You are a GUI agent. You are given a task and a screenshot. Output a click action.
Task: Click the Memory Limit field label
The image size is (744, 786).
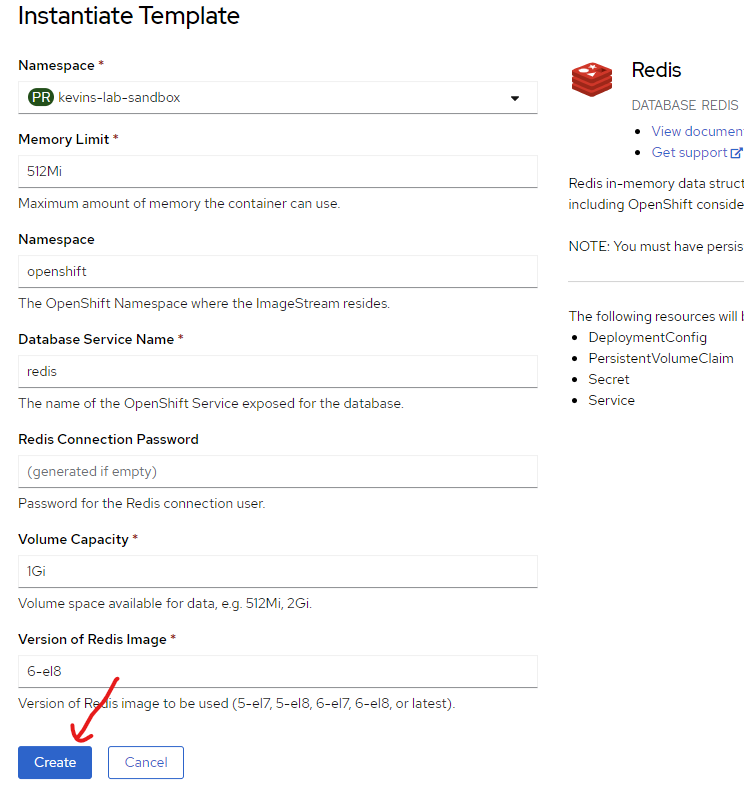(64, 139)
